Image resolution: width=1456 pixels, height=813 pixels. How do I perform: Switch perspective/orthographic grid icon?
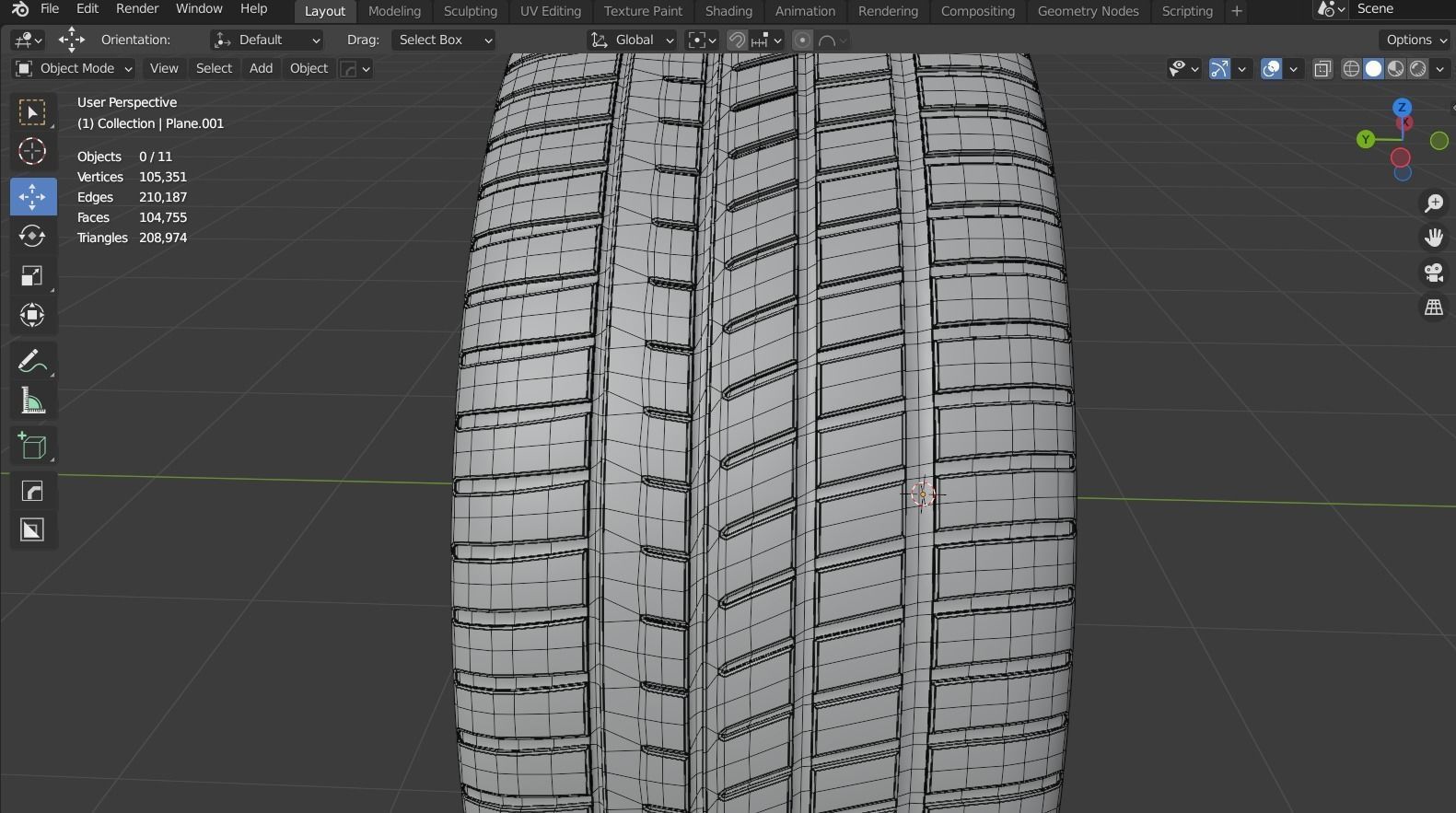point(1434,308)
